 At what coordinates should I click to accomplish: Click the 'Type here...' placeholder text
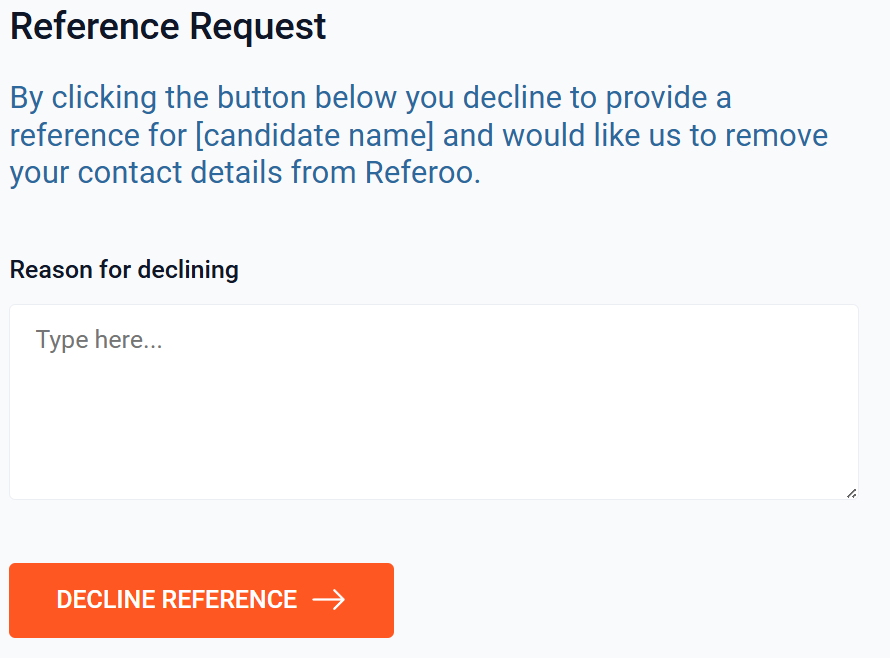coord(99,340)
